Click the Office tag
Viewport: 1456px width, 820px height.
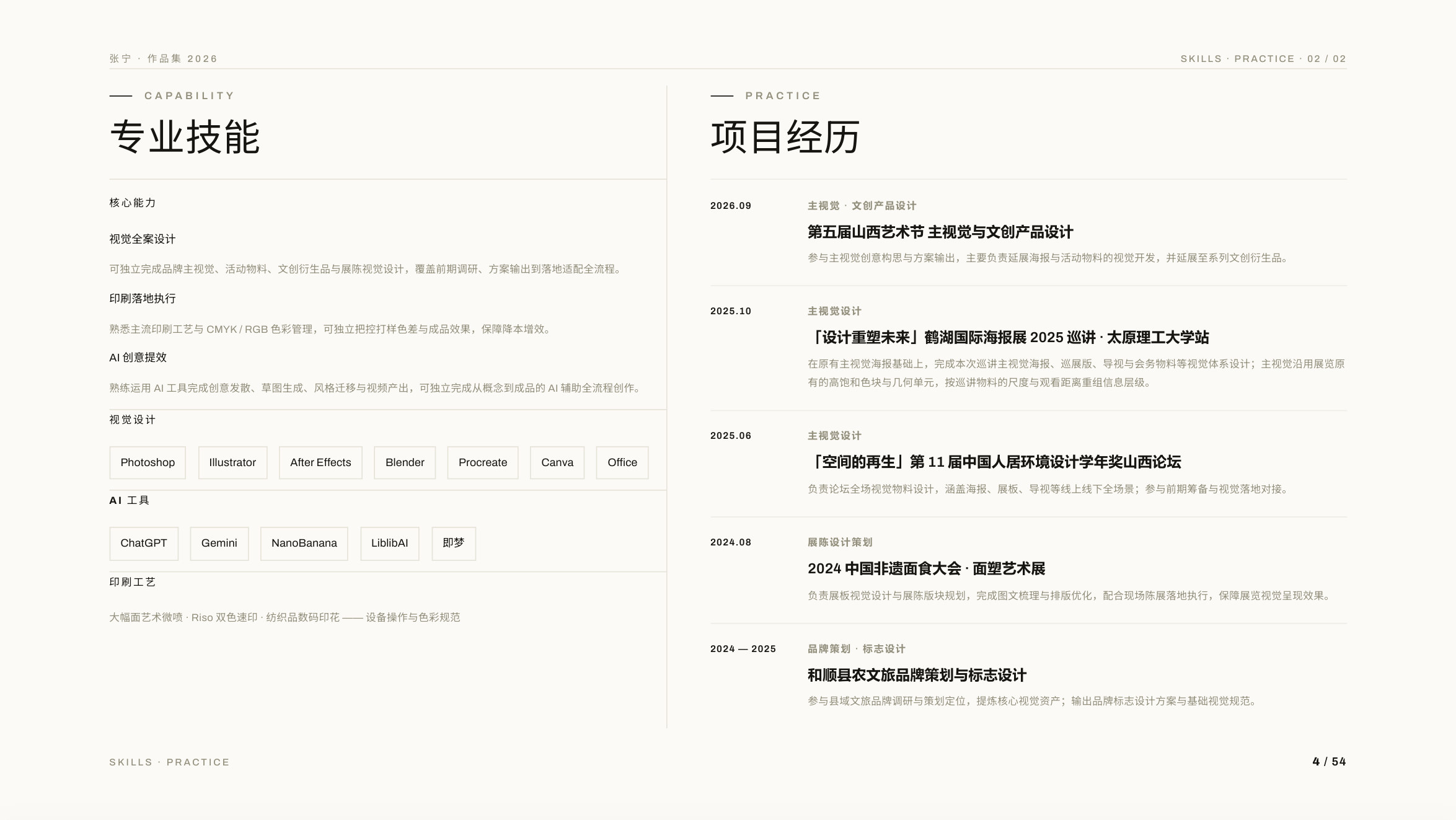pos(622,462)
